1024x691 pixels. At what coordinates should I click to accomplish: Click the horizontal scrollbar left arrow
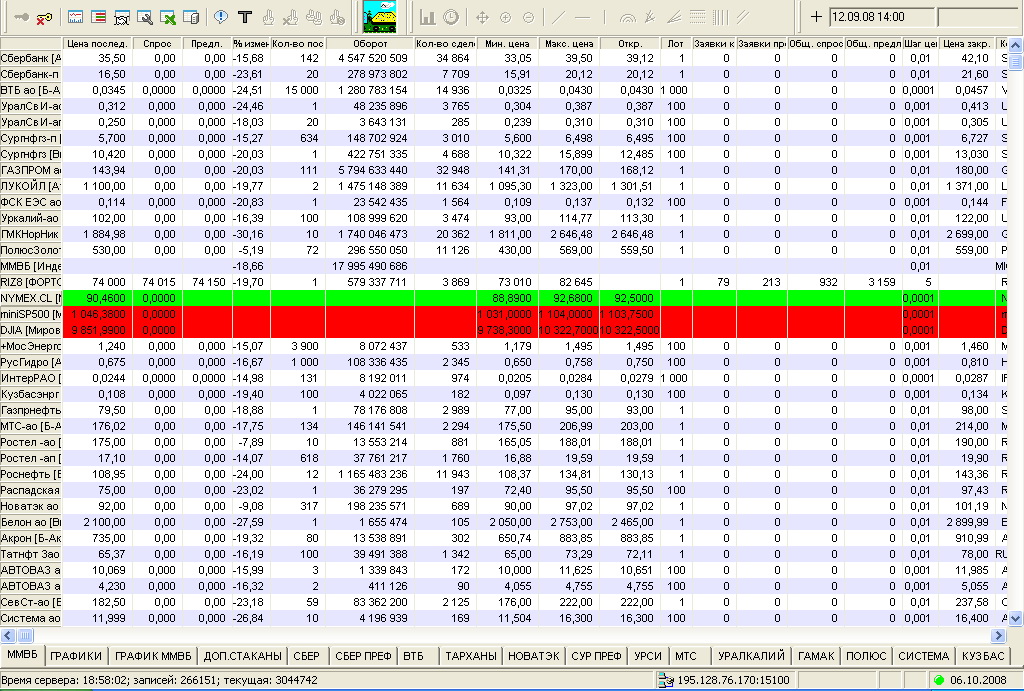pyautogui.click(x=8, y=635)
